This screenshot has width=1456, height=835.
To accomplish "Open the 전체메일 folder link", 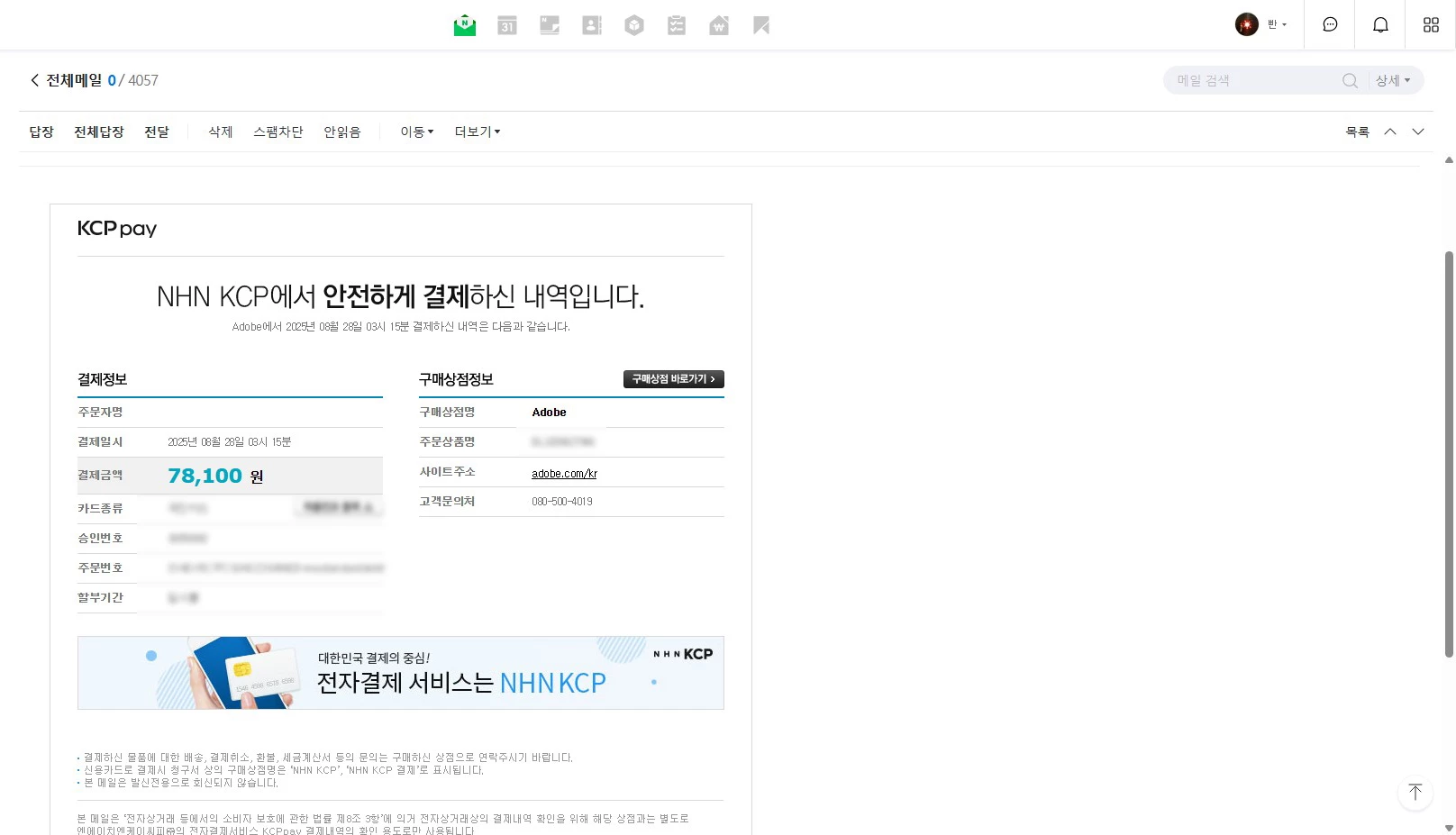I will click(75, 80).
